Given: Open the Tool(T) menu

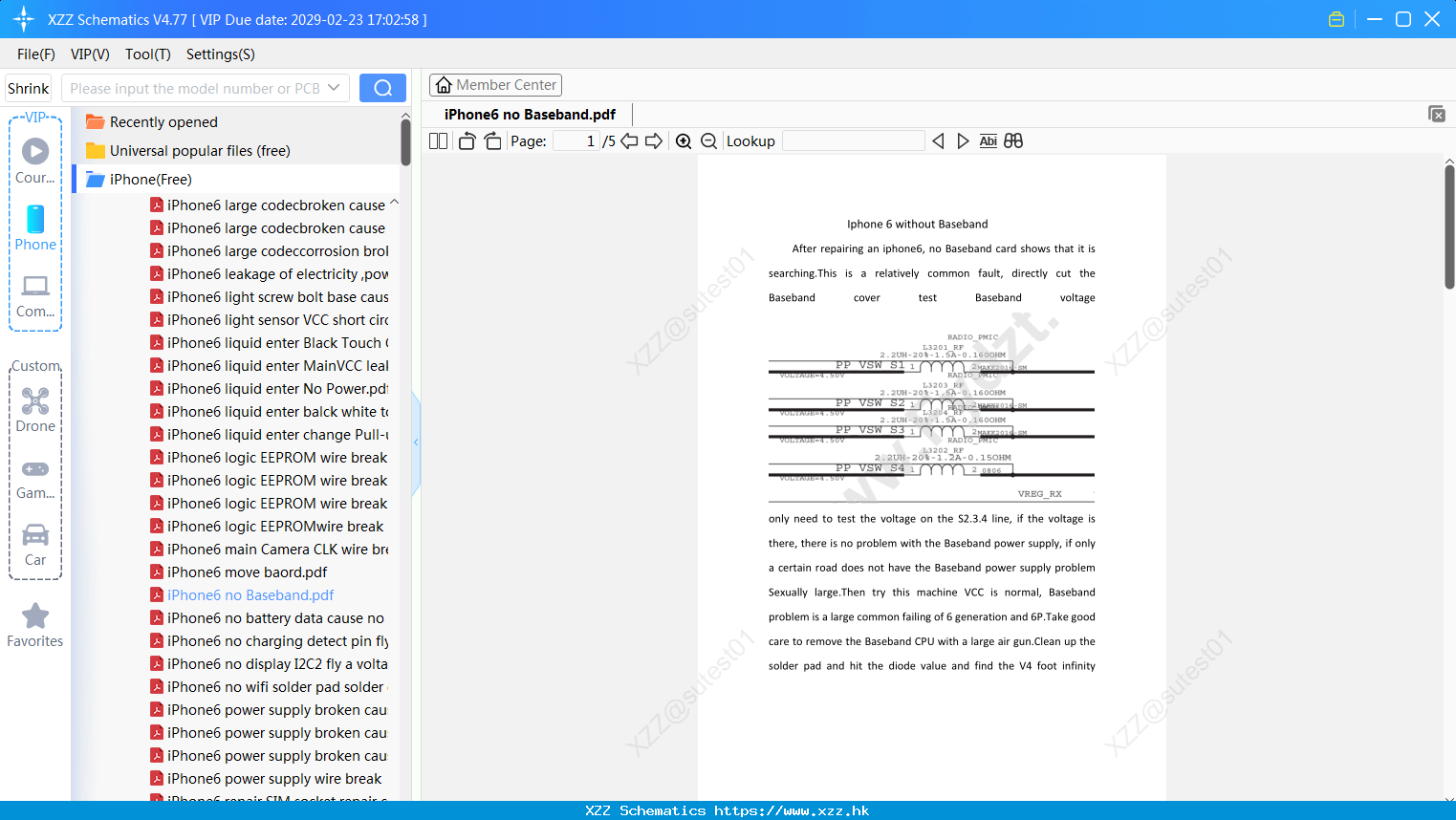Looking at the screenshot, I should pyautogui.click(x=148, y=54).
